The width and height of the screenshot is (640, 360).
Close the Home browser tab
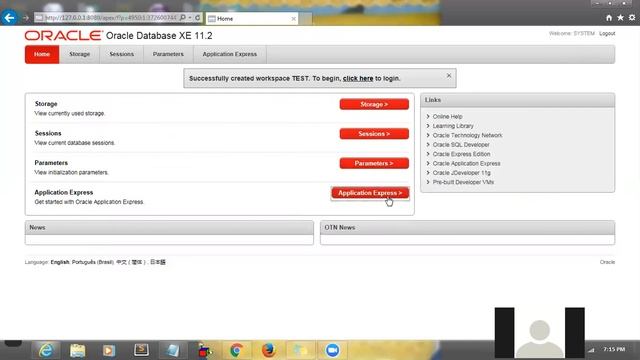pyautogui.click(x=293, y=19)
